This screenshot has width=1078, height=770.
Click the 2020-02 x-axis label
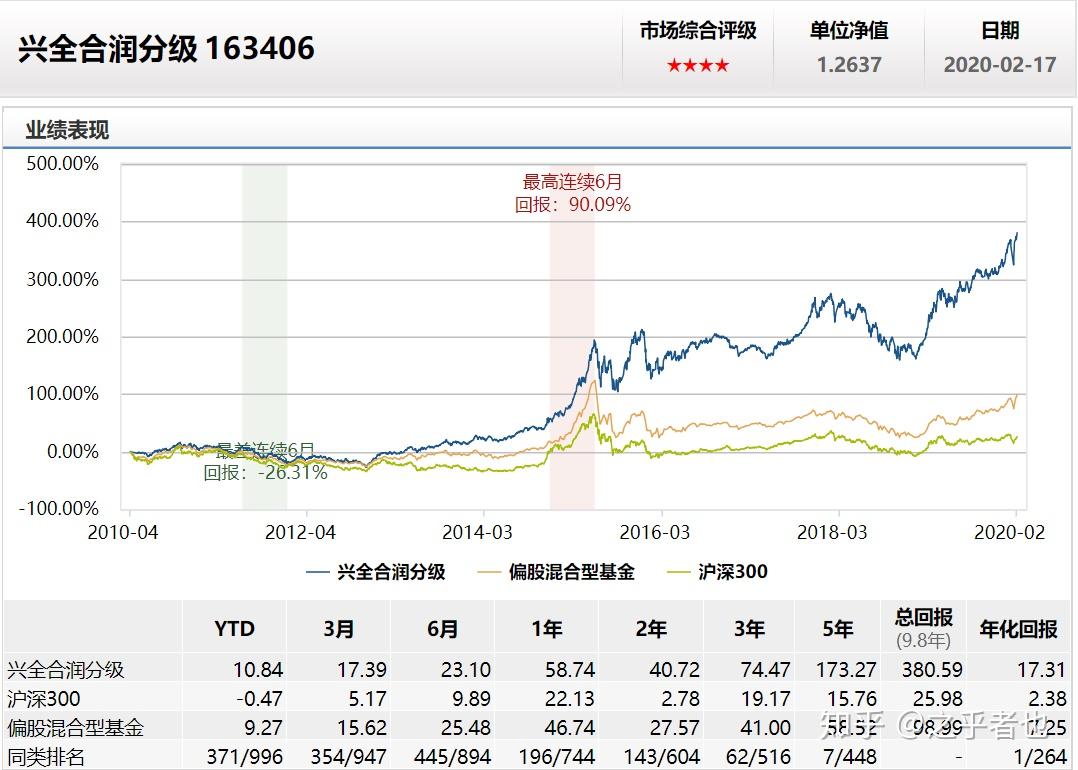tap(1009, 533)
